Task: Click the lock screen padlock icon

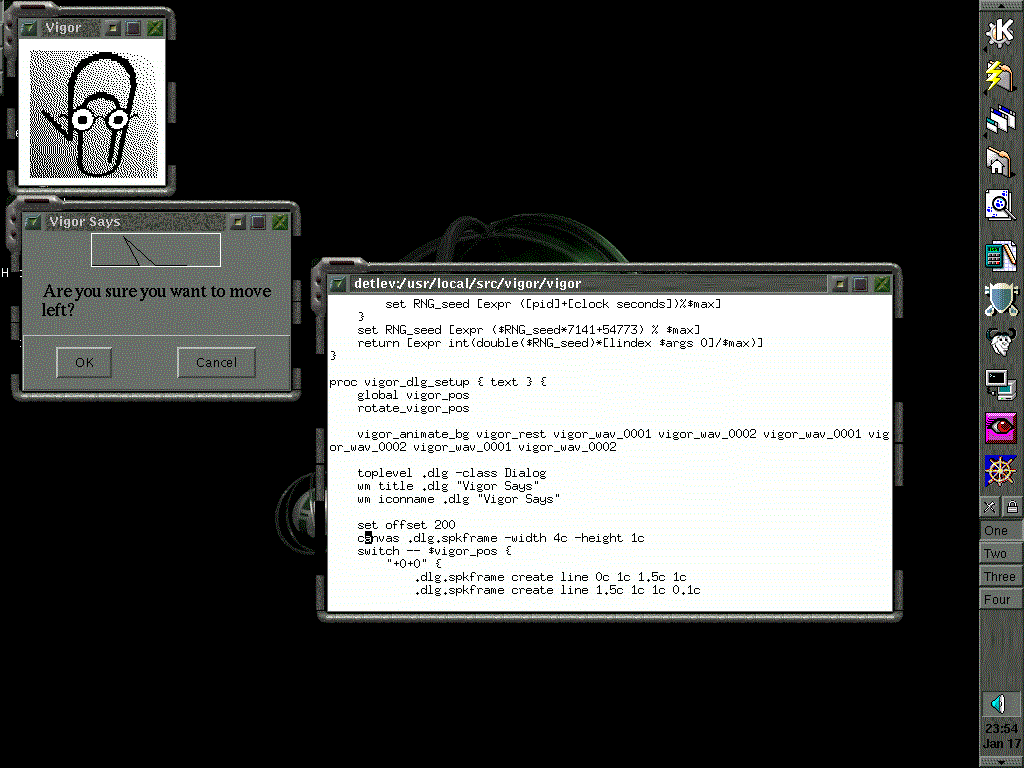Action: tap(1012, 507)
